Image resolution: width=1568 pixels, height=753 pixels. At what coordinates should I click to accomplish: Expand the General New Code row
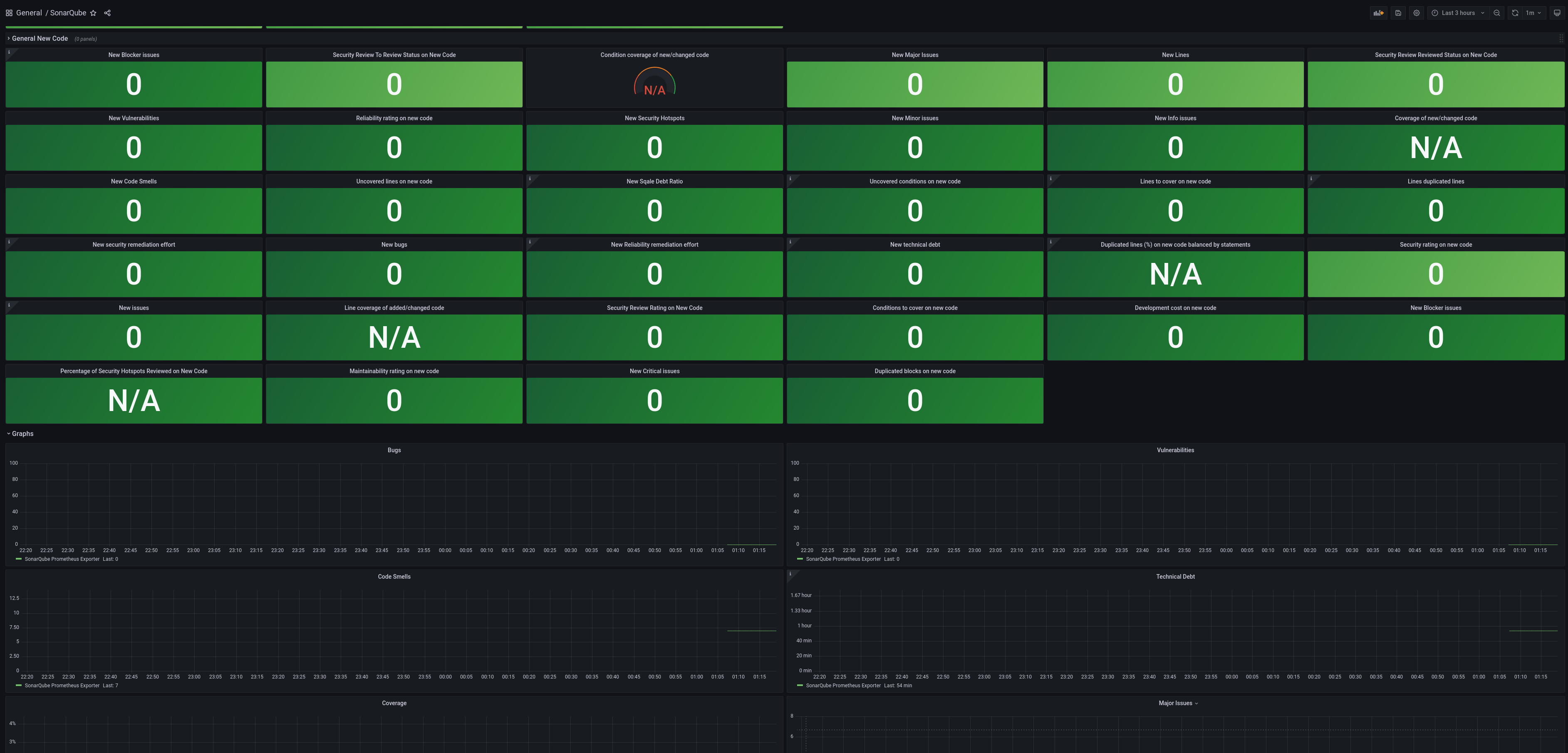40,38
